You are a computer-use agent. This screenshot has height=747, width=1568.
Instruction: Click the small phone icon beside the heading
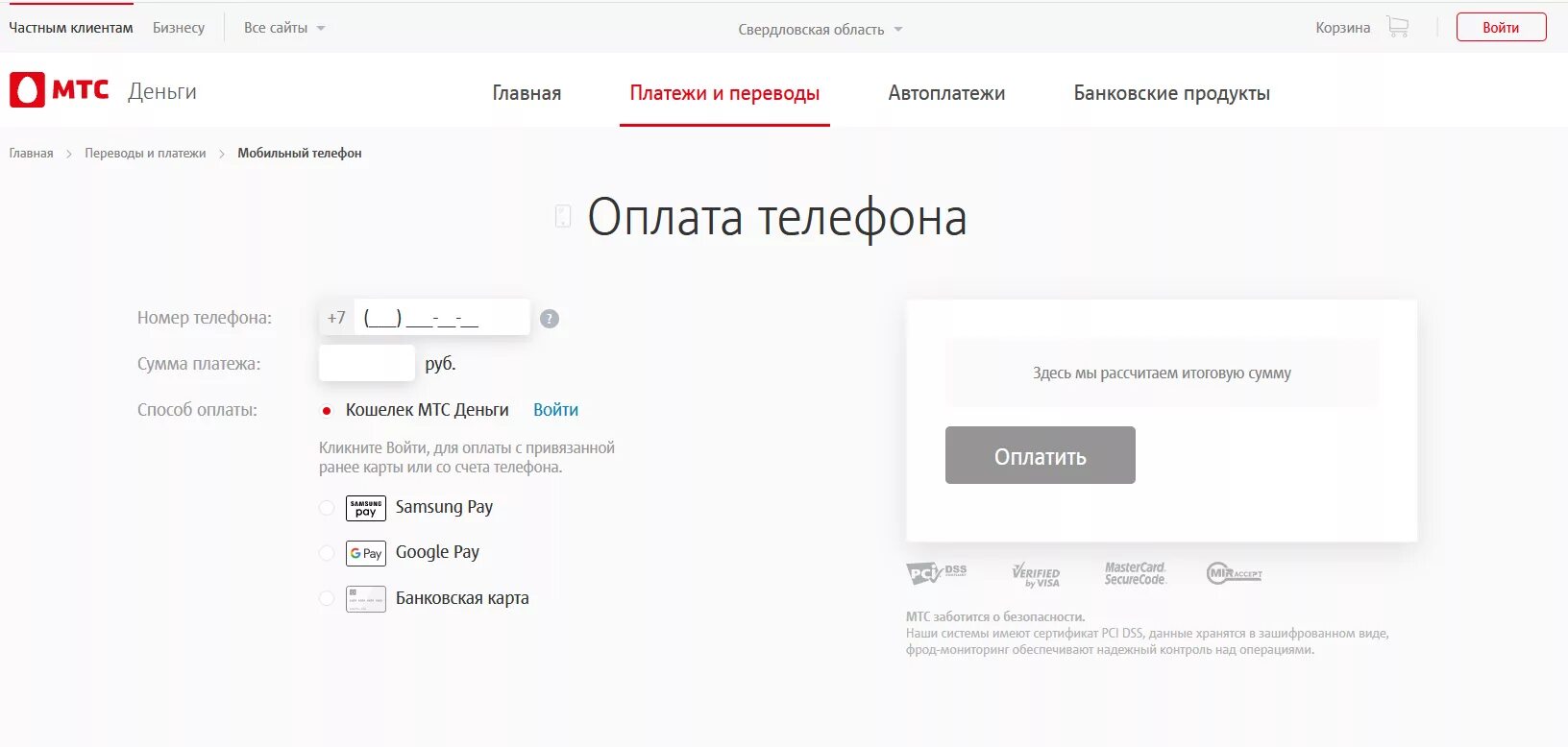coord(563,216)
